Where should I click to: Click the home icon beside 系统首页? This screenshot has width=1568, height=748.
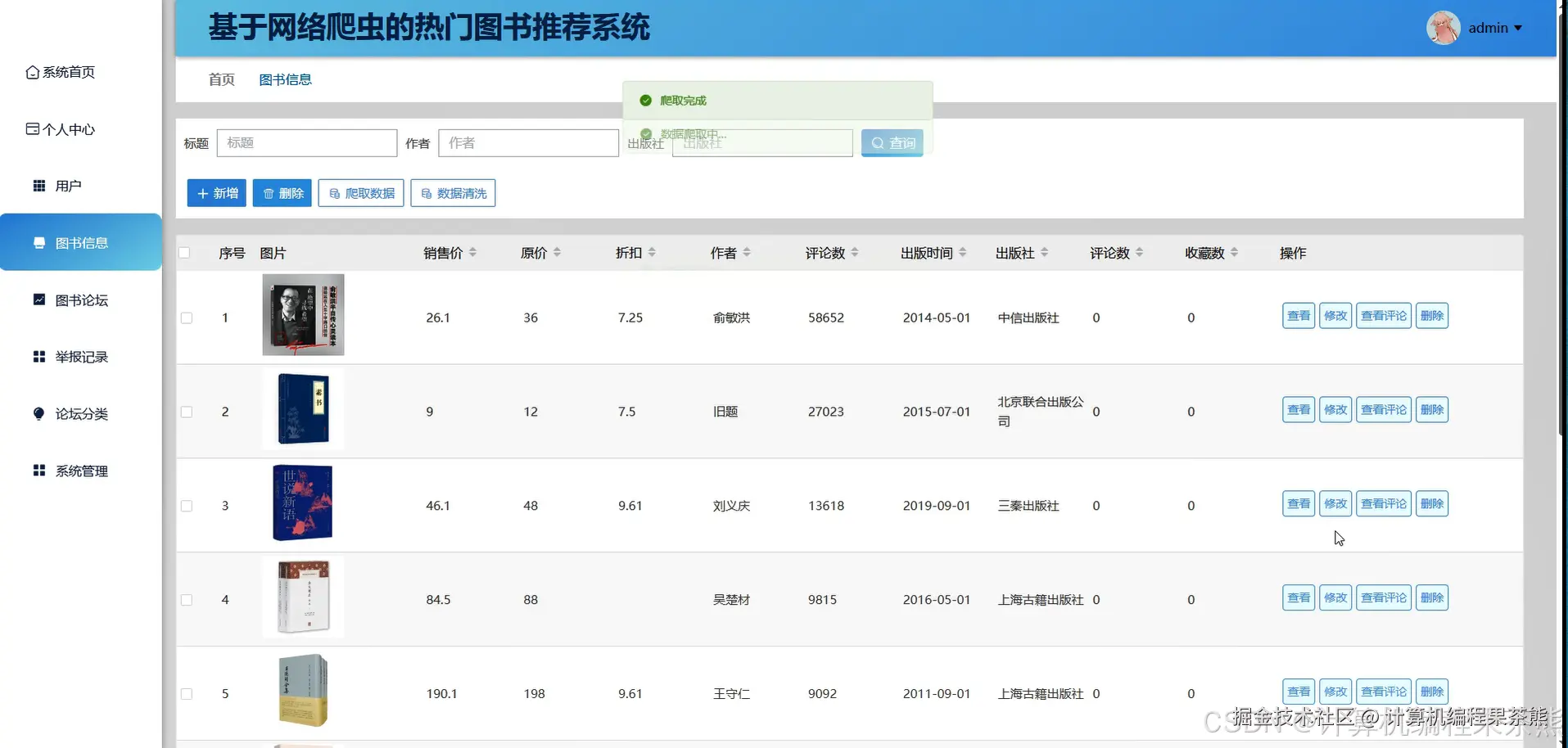tap(33, 73)
